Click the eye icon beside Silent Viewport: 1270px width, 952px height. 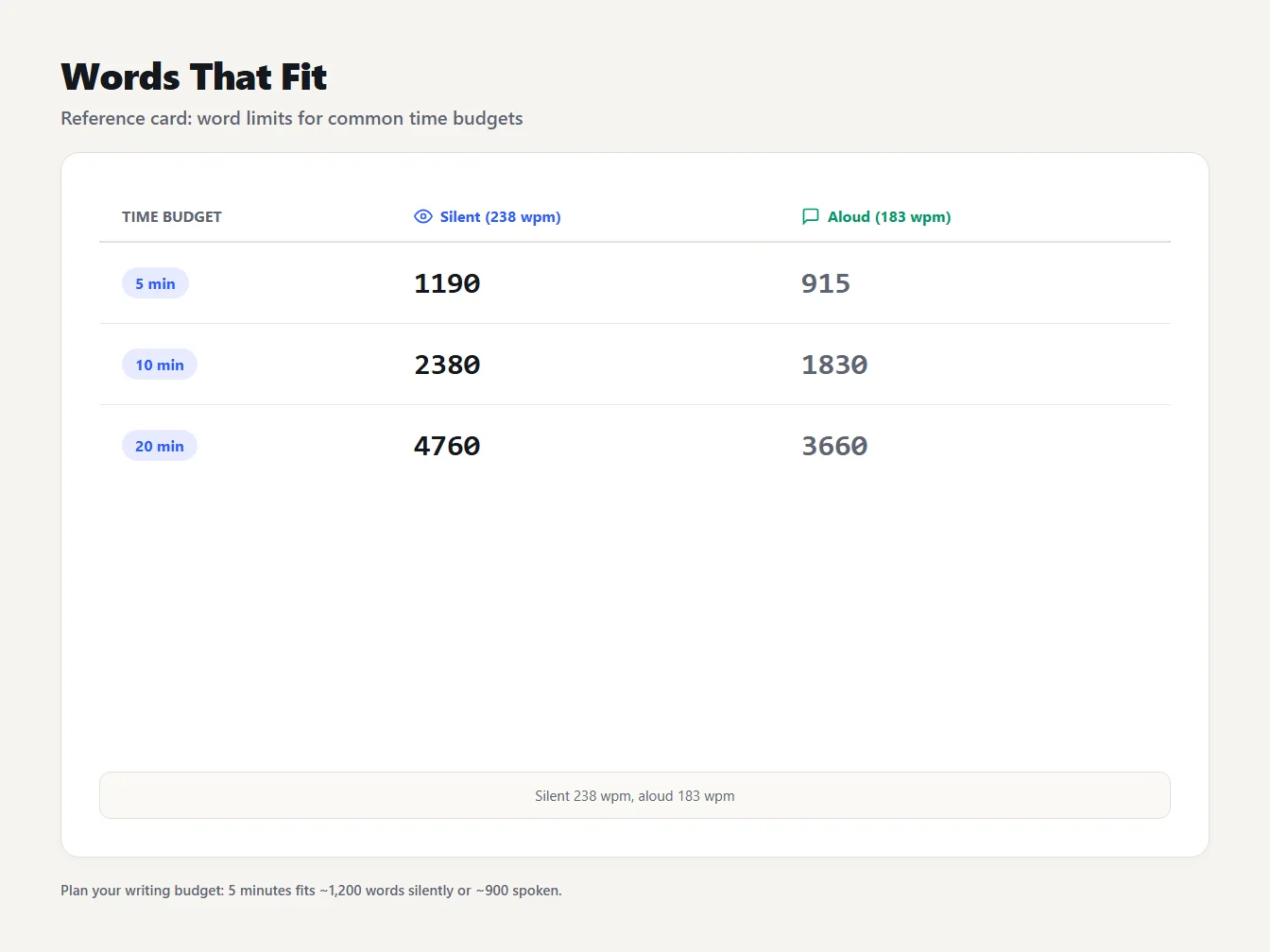click(x=423, y=216)
